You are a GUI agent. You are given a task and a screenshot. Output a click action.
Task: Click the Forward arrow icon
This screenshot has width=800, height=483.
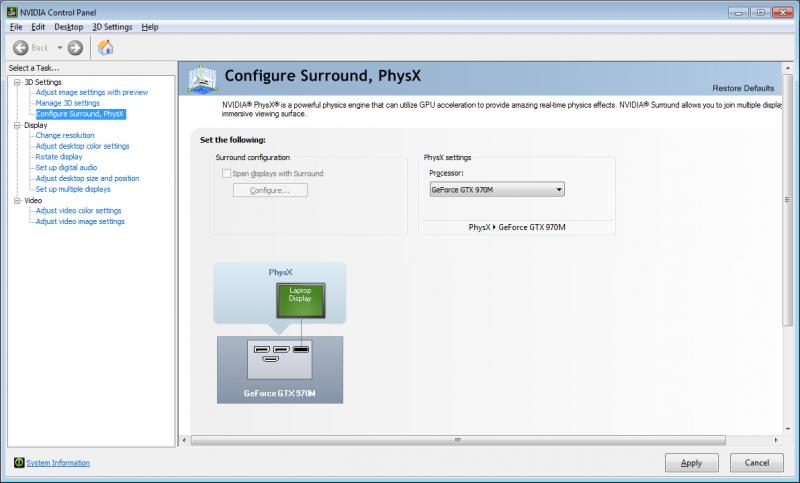click(75, 48)
